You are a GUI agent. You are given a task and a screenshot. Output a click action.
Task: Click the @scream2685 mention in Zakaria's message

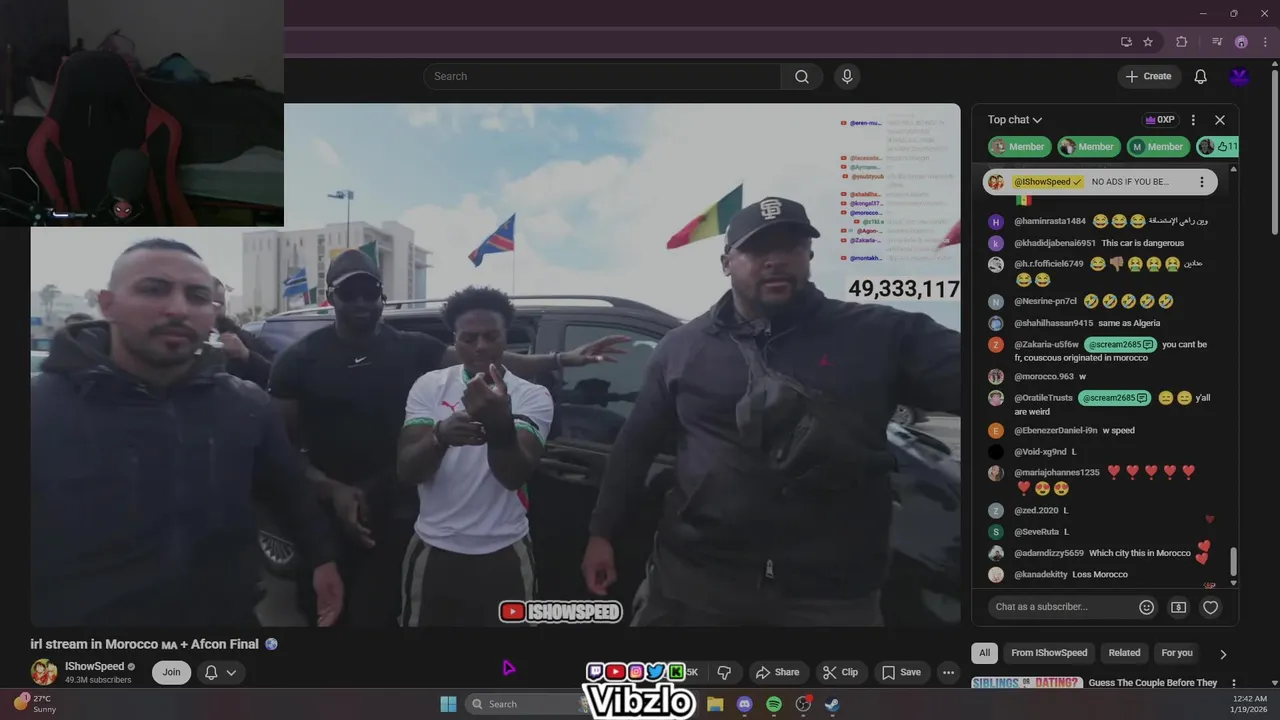coord(1120,344)
